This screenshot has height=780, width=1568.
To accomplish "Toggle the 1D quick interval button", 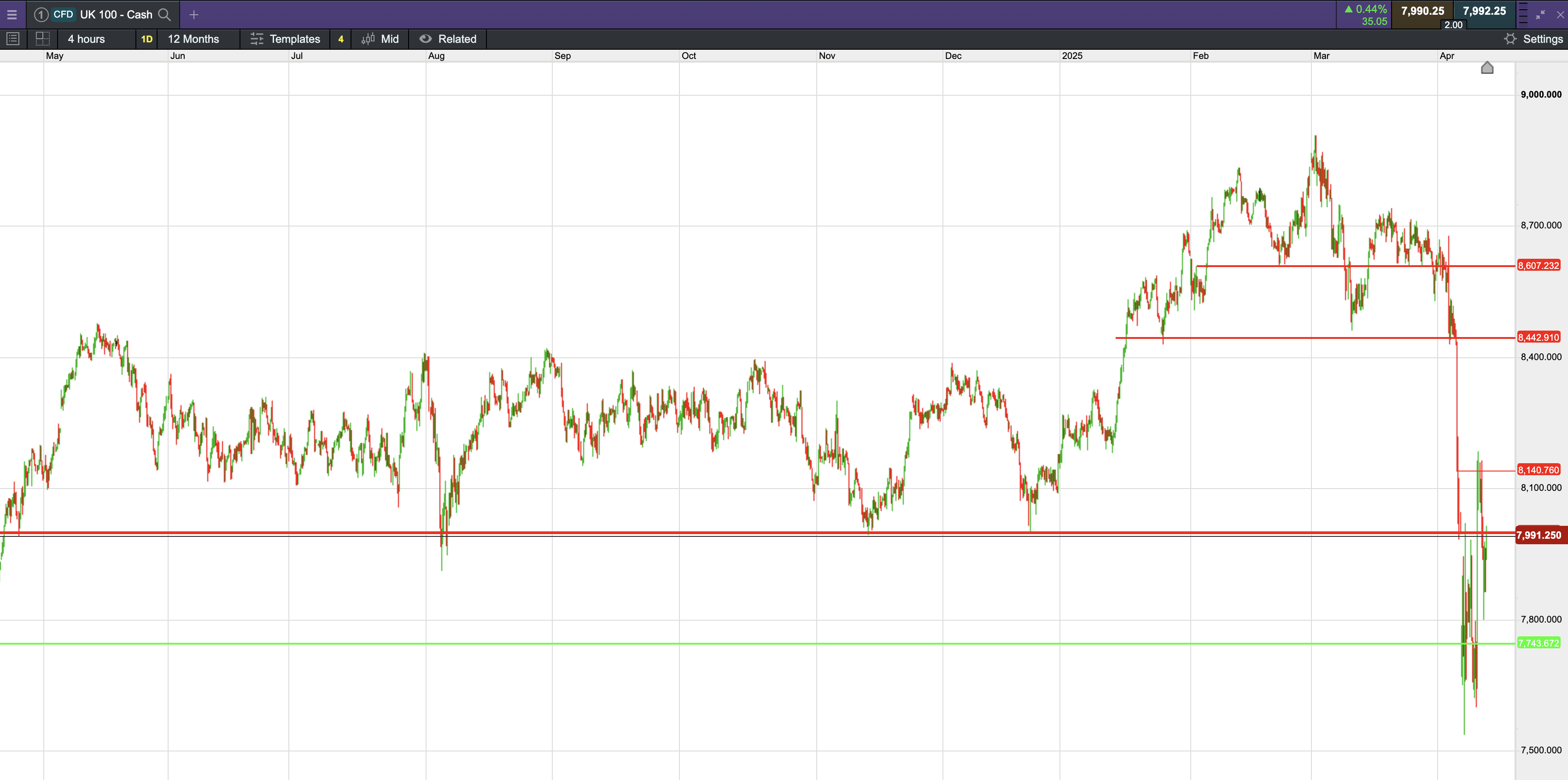I will pos(146,39).
